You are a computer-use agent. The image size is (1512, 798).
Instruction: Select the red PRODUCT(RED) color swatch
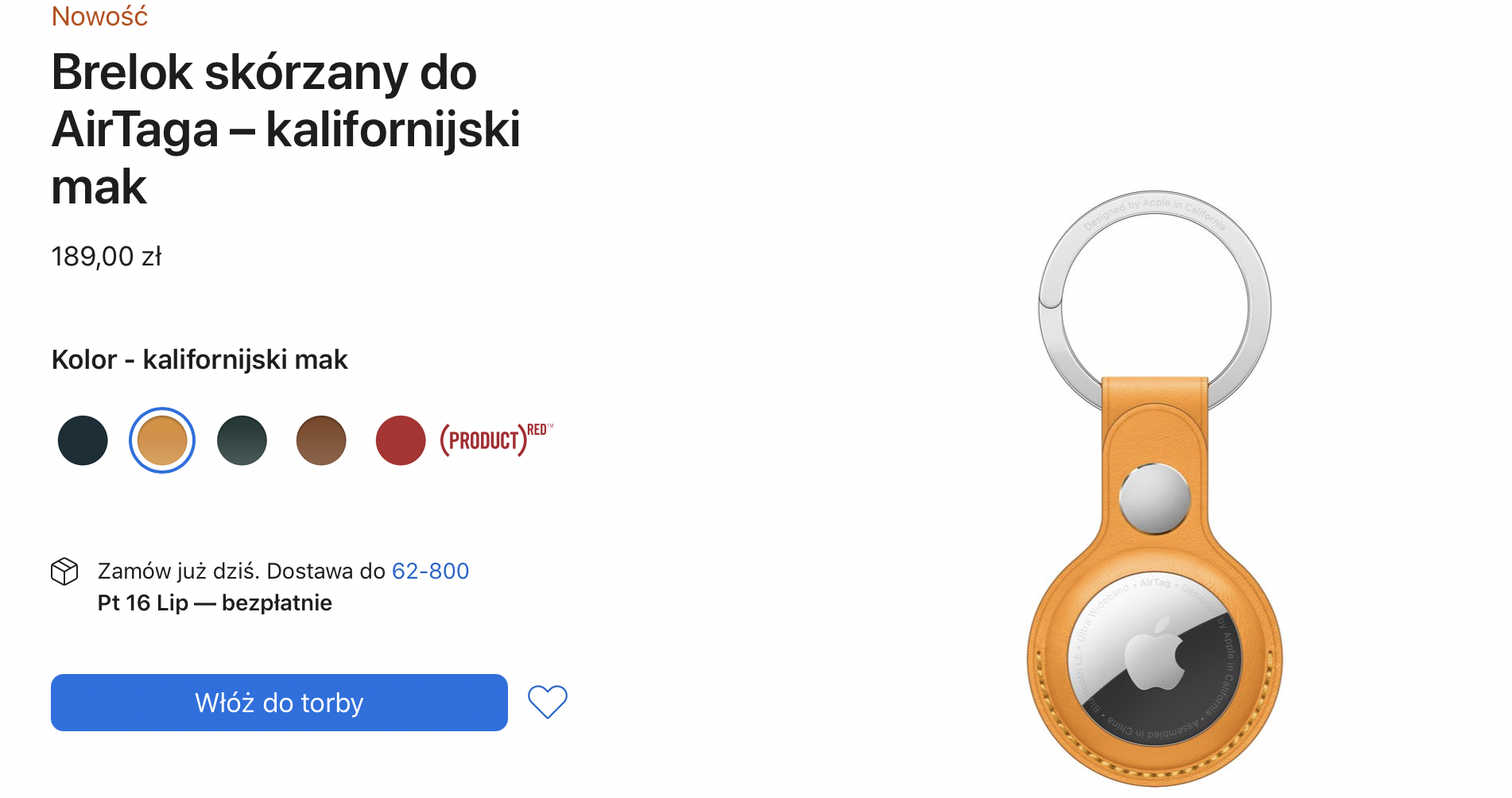coord(401,440)
